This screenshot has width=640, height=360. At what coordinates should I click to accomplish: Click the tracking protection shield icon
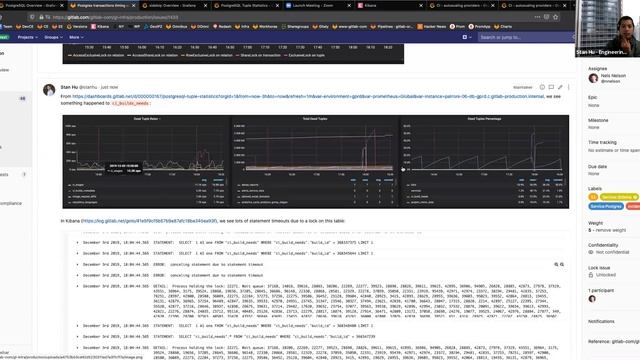click(x=32, y=17)
